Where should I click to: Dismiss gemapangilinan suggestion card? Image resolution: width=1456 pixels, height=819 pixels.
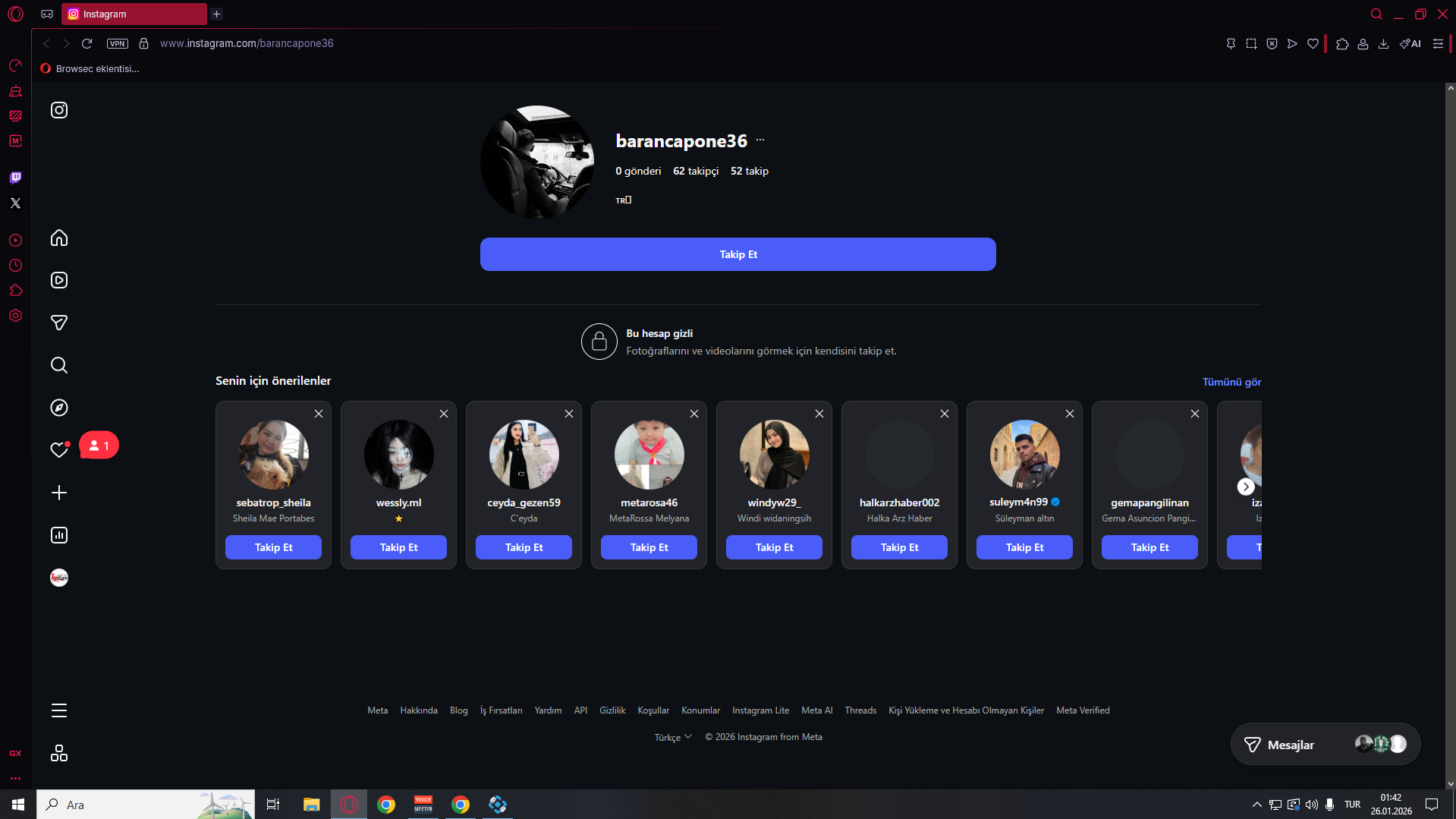pyautogui.click(x=1195, y=414)
